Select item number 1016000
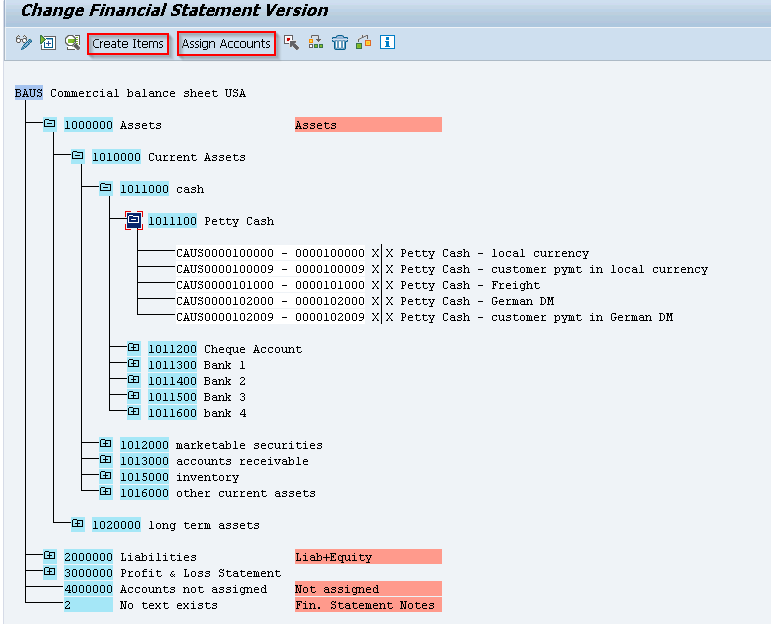The image size is (771, 624). pos(145,493)
